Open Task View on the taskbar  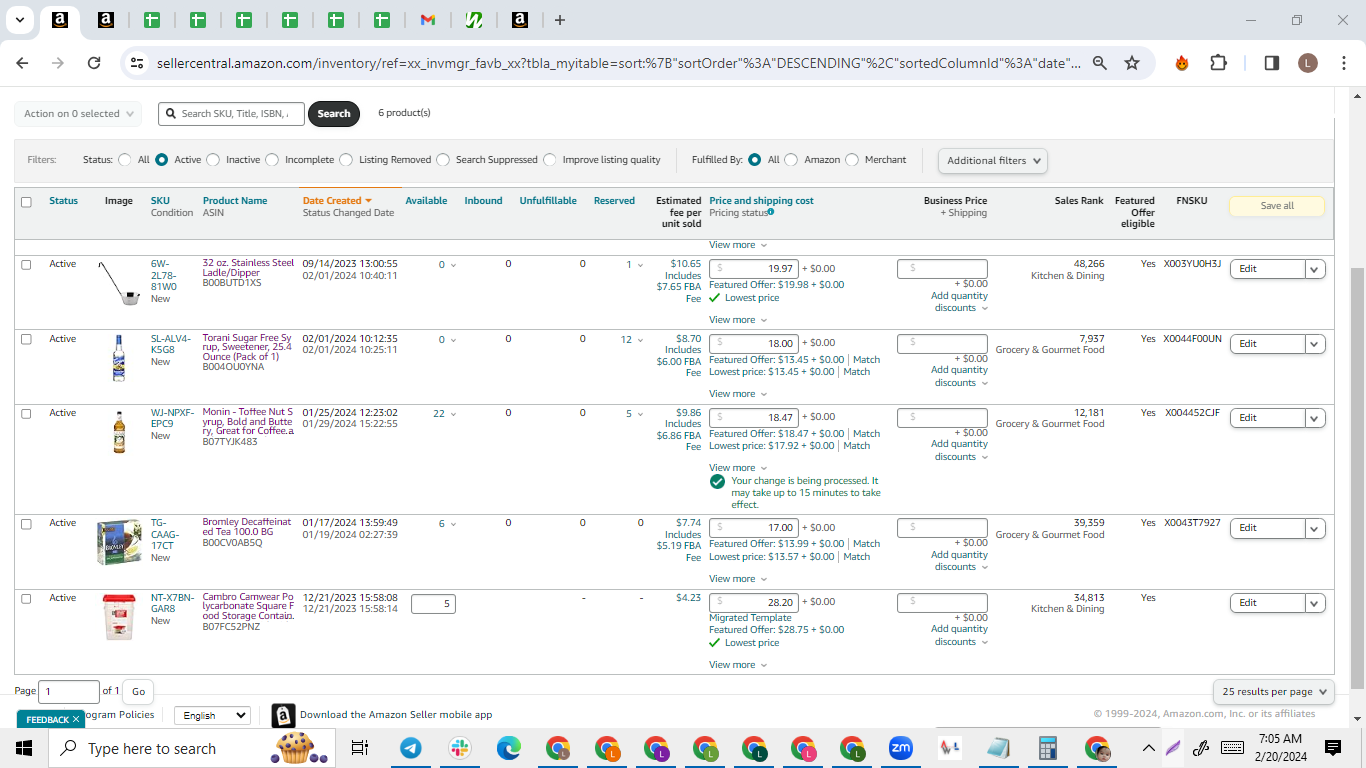360,748
